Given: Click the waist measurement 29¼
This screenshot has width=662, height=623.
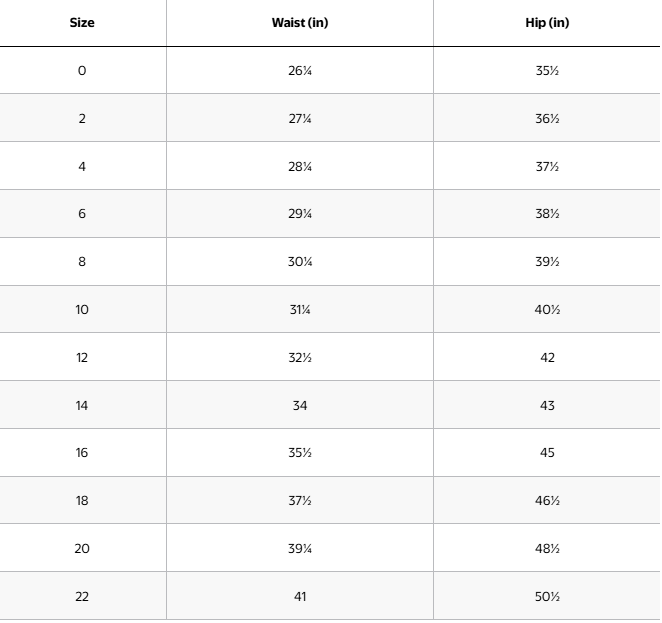Looking at the screenshot, I should click(300, 214).
